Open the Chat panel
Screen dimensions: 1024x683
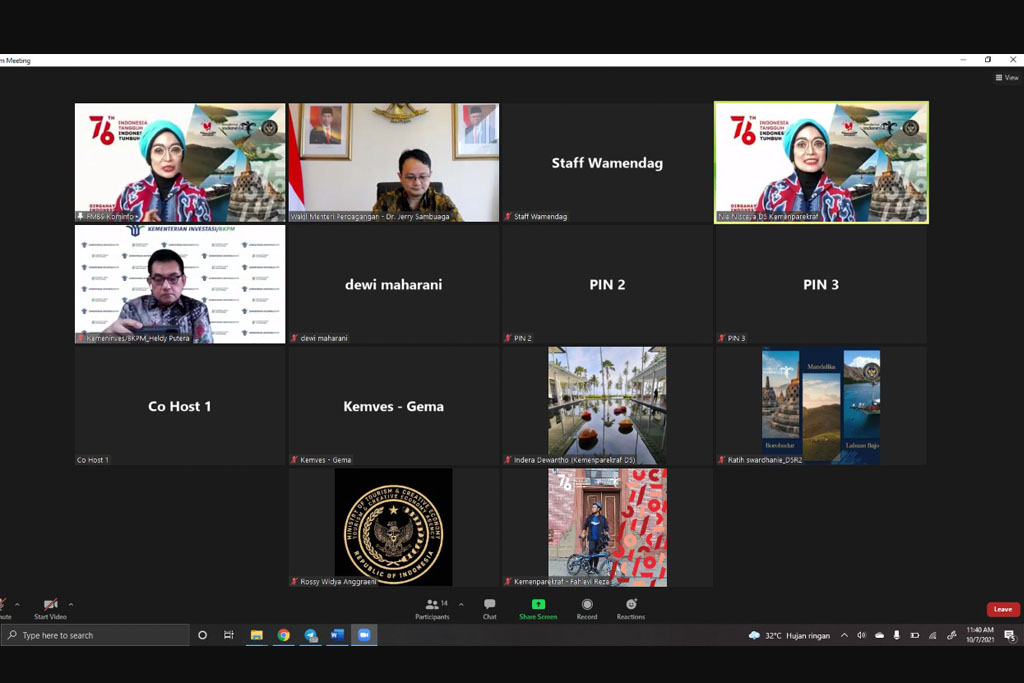(489, 606)
